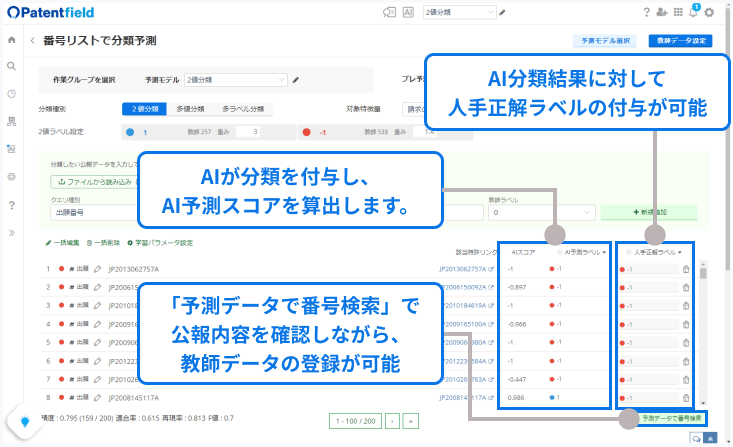The width and height of the screenshot is (733, 447).
Task: Click the blue label 1 color dot
Action: click(130, 132)
